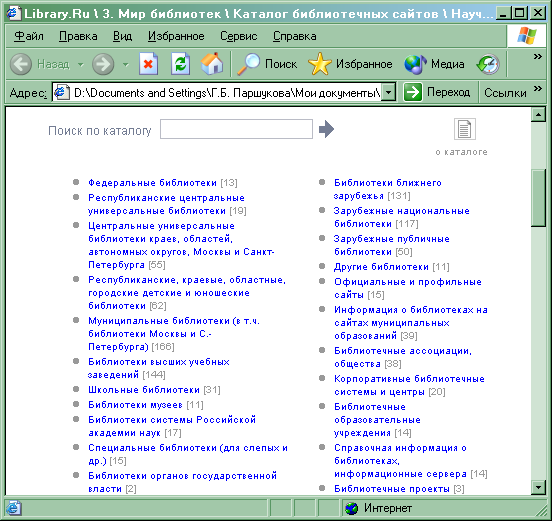Click the History clock icon

pyautogui.click(x=488, y=64)
